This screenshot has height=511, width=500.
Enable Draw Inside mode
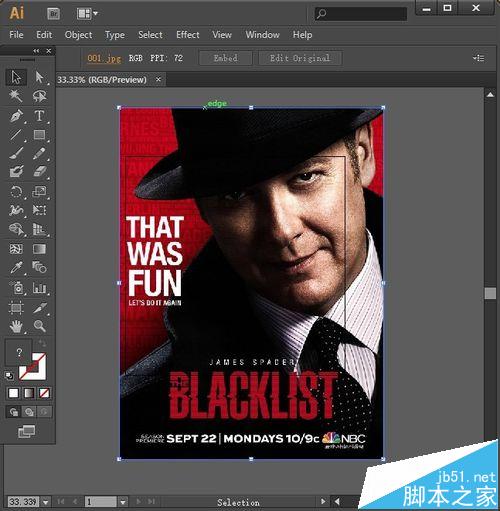click(44, 412)
